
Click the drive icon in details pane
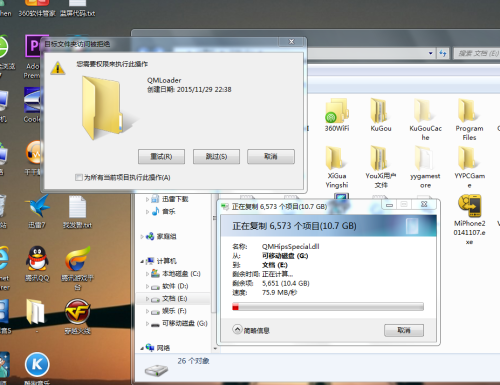(x=156, y=370)
